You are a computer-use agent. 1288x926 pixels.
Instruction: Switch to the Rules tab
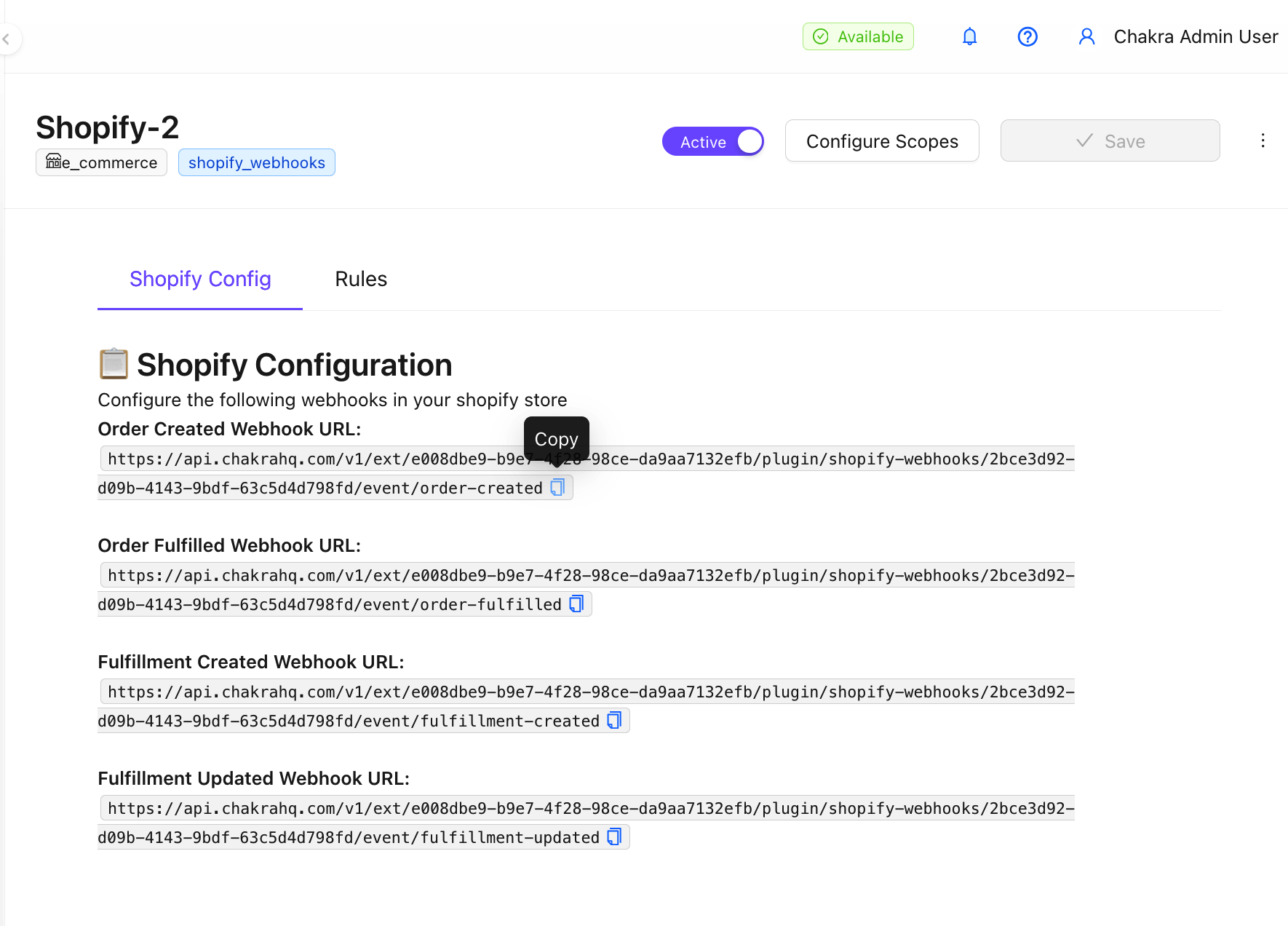click(x=361, y=279)
